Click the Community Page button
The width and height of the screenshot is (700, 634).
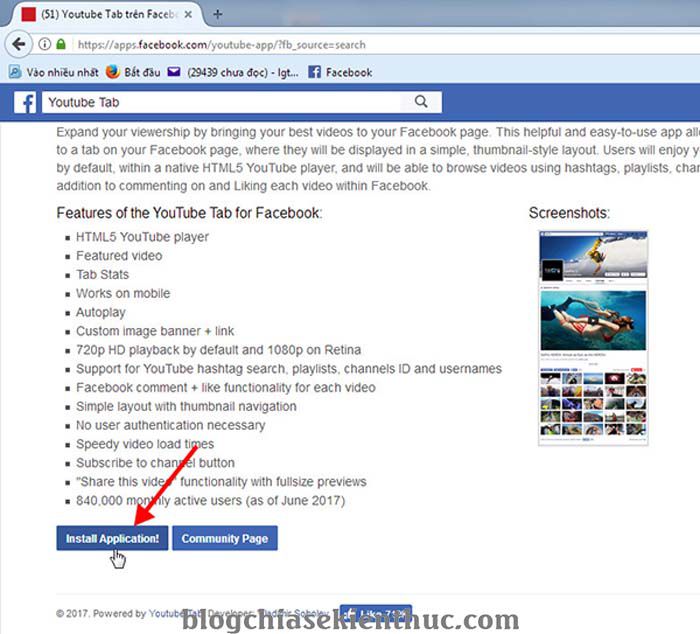225,538
